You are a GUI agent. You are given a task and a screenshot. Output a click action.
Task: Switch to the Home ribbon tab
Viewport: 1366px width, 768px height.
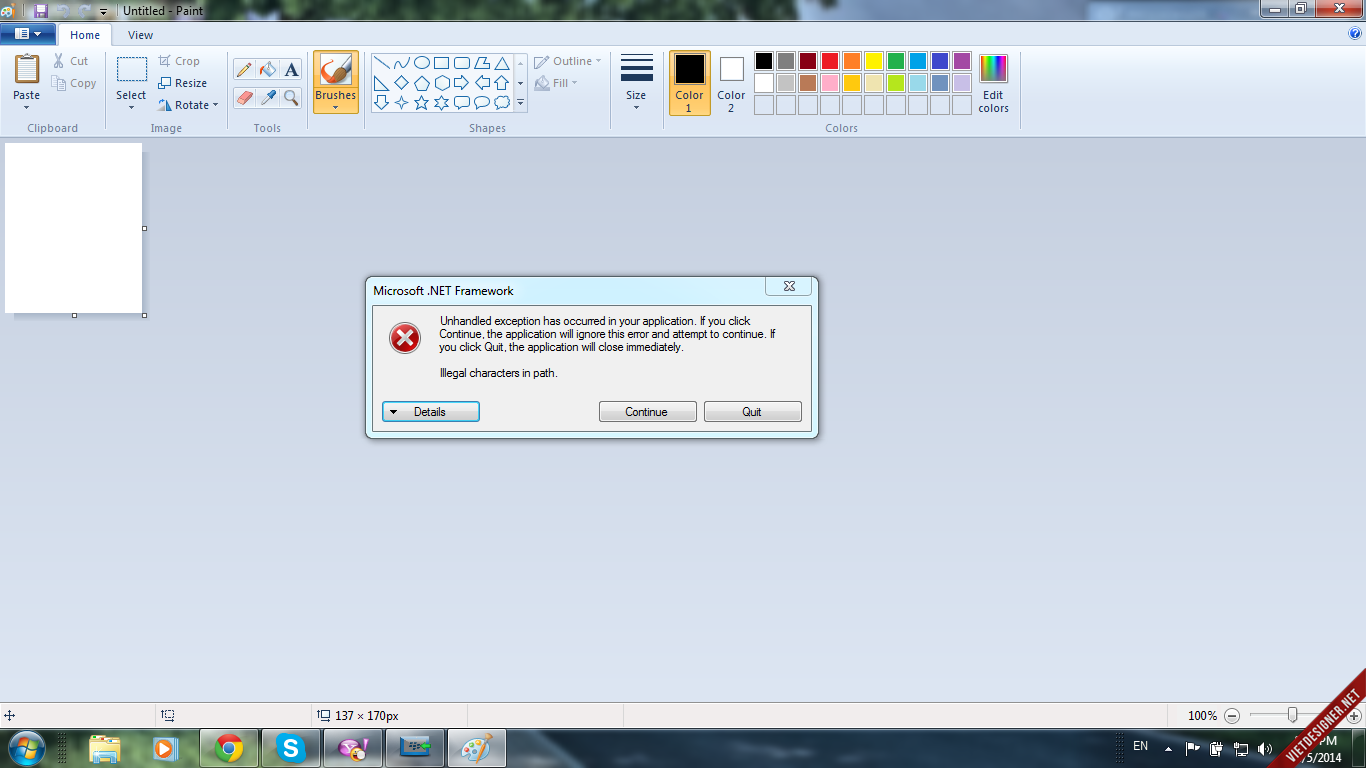point(85,35)
